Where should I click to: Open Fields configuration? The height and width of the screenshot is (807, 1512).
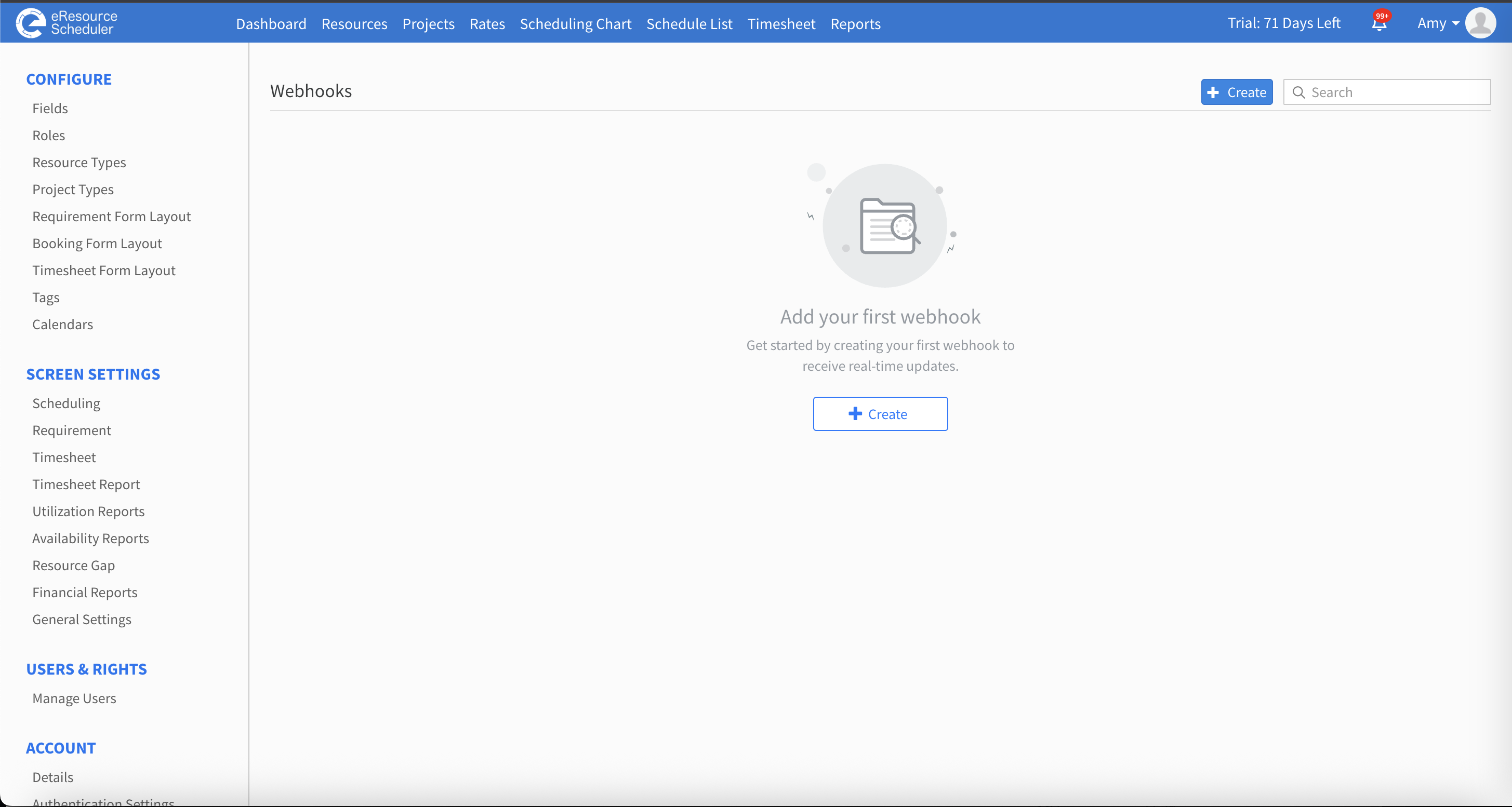click(50, 109)
